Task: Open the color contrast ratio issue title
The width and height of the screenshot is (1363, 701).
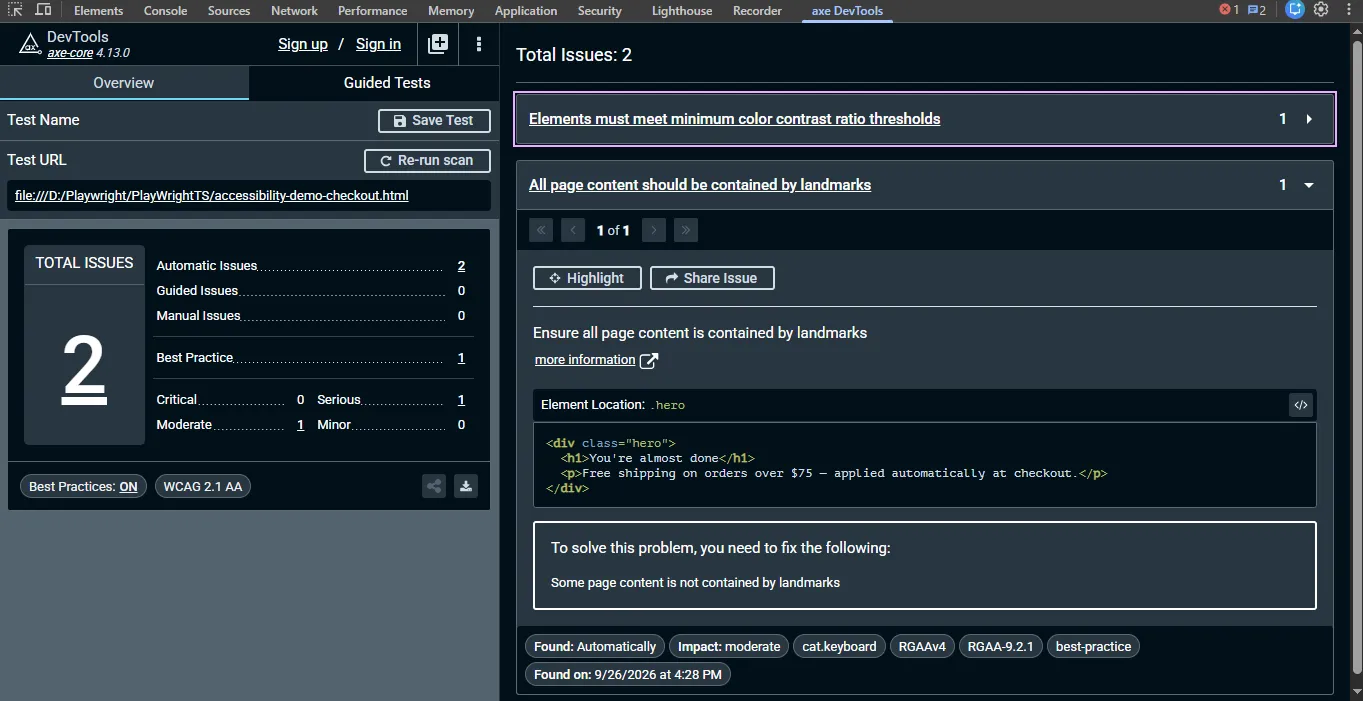Action: tap(734, 119)
